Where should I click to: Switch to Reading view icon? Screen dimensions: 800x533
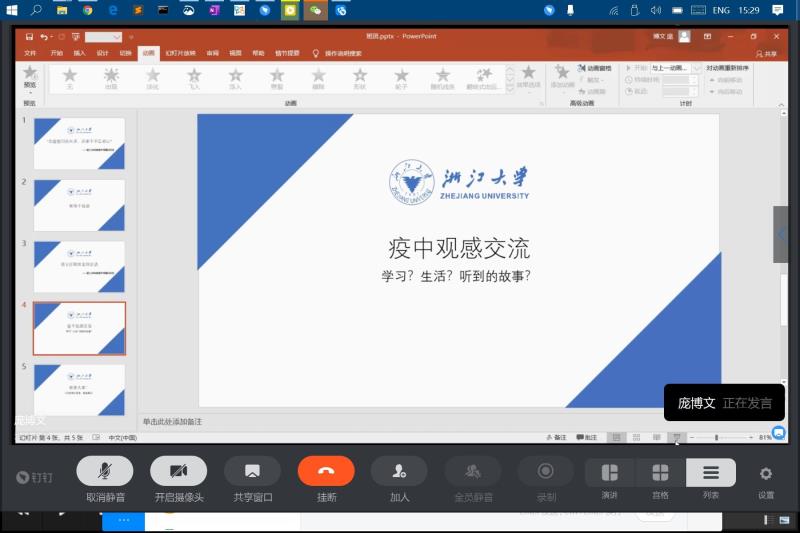tap(657, 438)
